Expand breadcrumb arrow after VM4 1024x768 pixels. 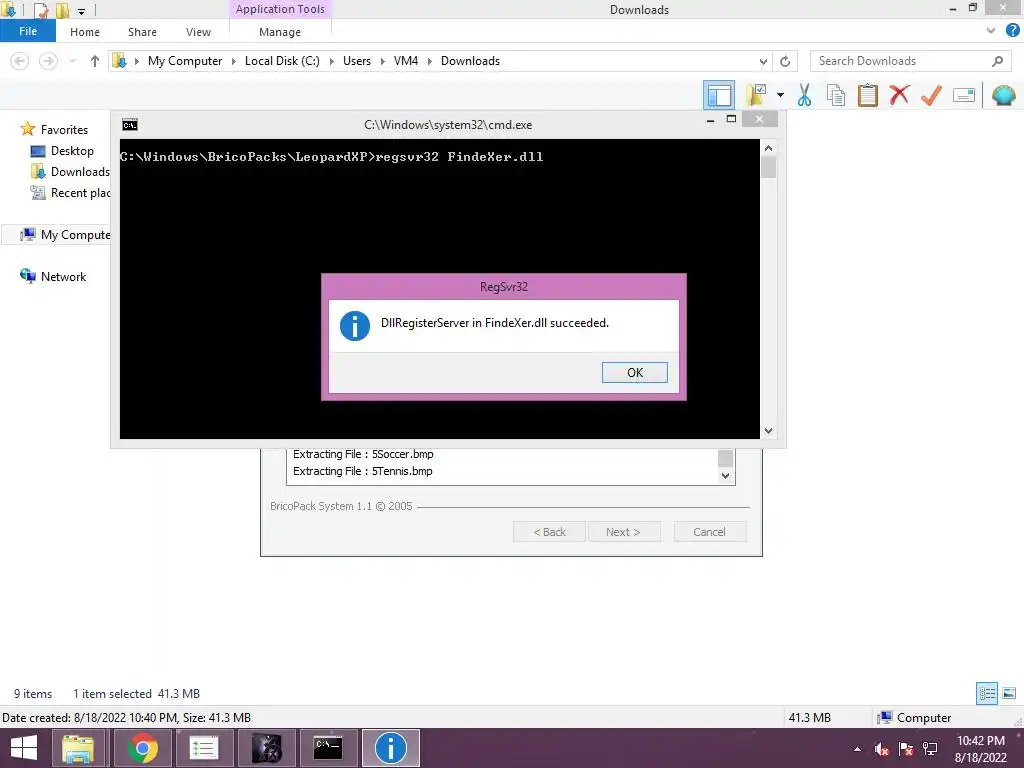(430, 61)
